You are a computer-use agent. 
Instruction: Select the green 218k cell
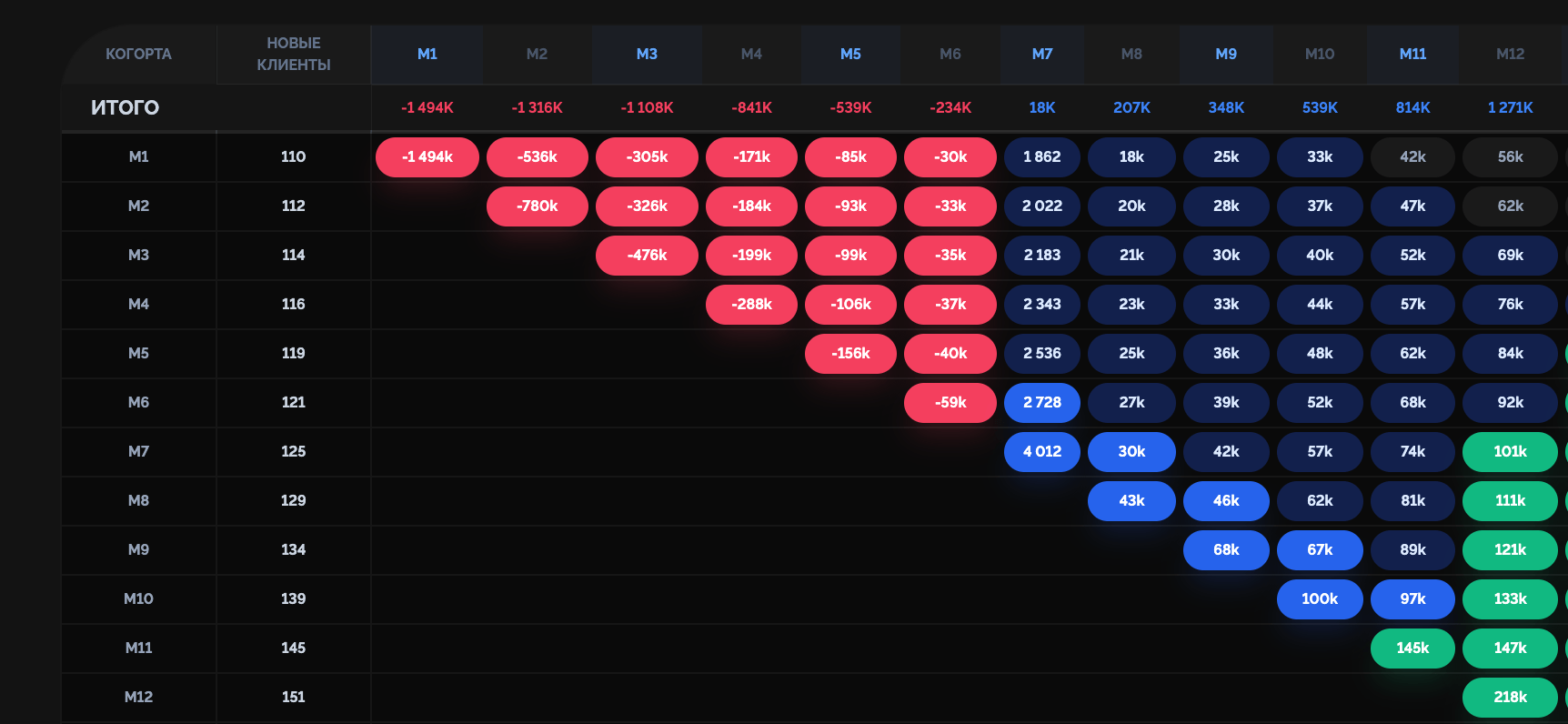tap(1509, 698)
